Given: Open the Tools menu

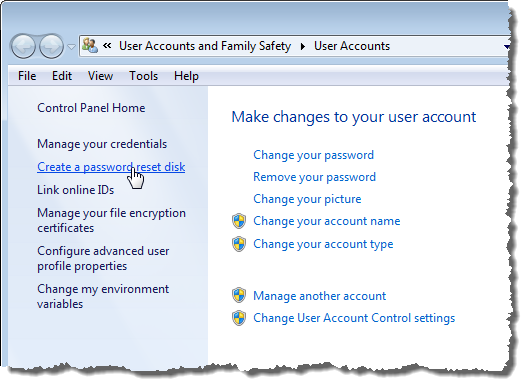Looking at the screenshot, I should [143, 76].
